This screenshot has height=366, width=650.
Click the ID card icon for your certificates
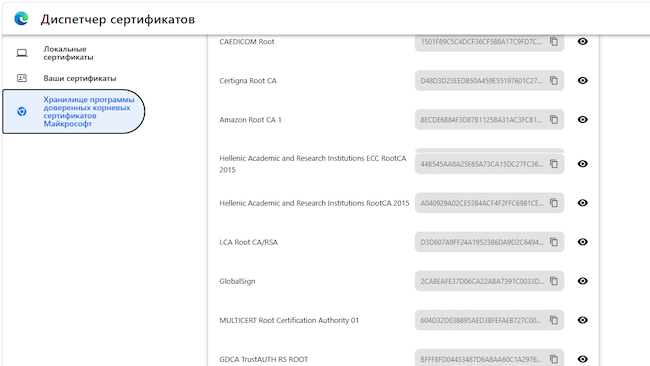[22, 78]
